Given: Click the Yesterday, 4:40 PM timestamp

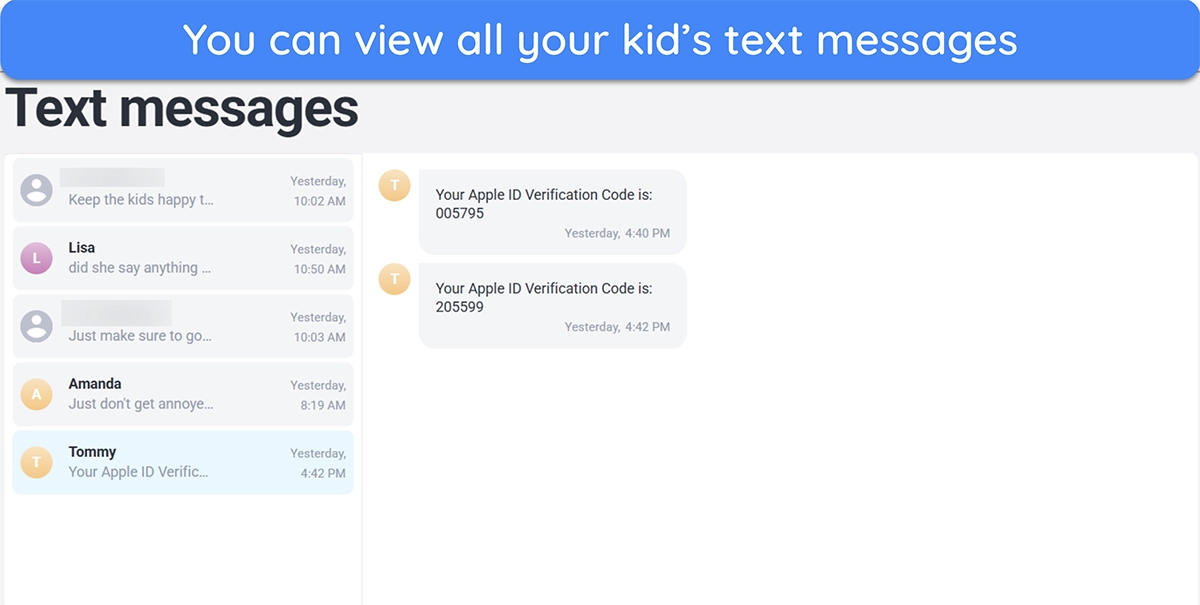Looking at the screenshot, I should [x=617, y=233].
